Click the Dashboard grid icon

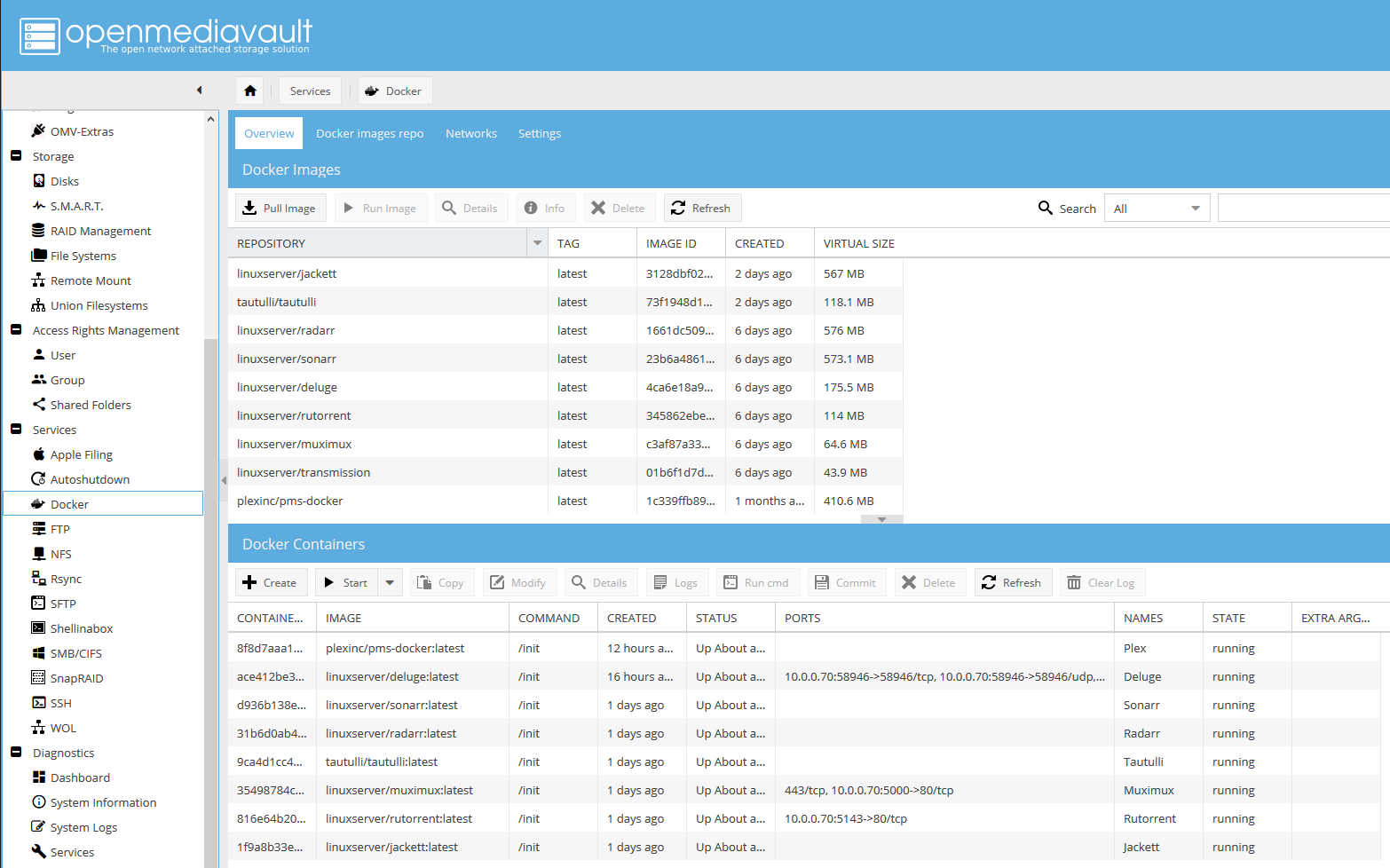pyautogui.click(x=38, y=777)
